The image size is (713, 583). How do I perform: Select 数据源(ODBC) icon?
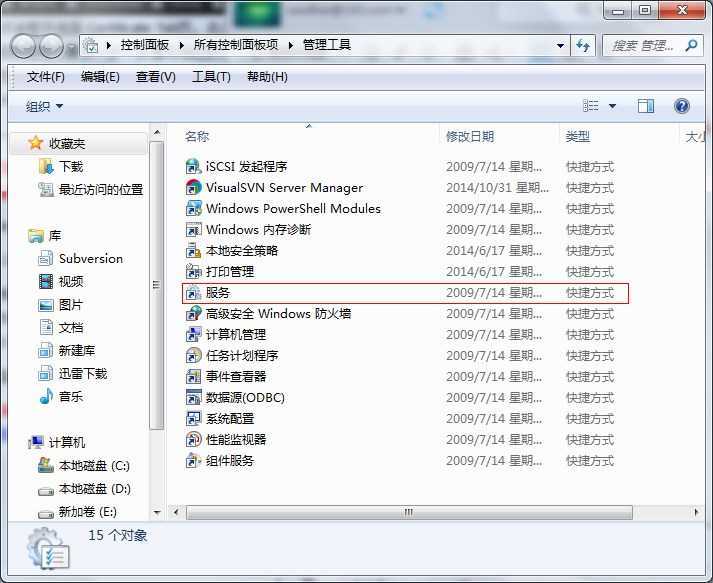[x=193, y=397]
